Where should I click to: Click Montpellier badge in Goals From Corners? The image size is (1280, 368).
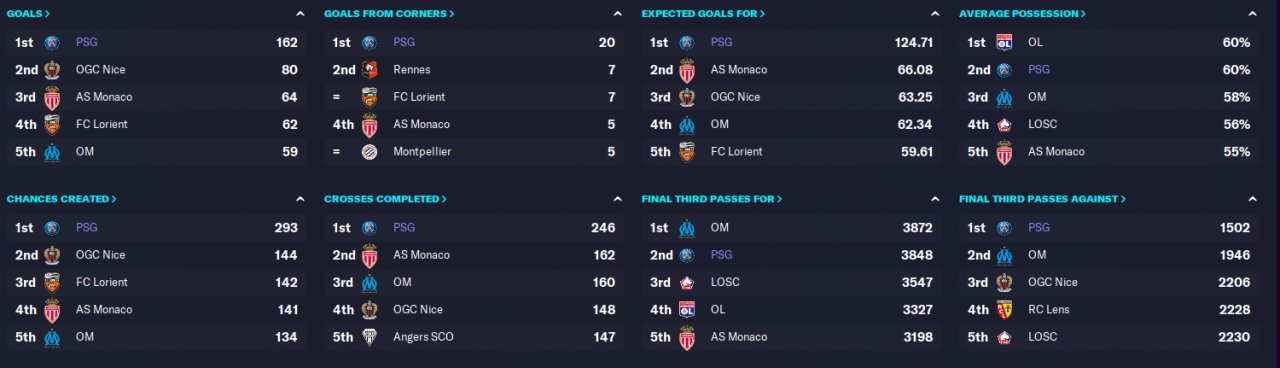(x=369, y=152)
